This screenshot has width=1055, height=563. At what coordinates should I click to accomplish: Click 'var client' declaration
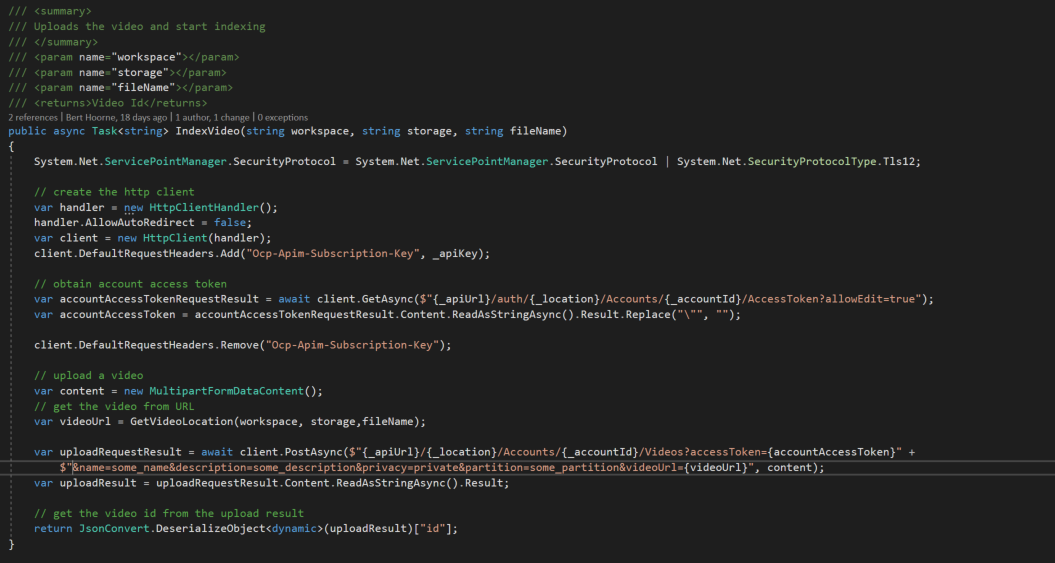click(x=66, y=237)
